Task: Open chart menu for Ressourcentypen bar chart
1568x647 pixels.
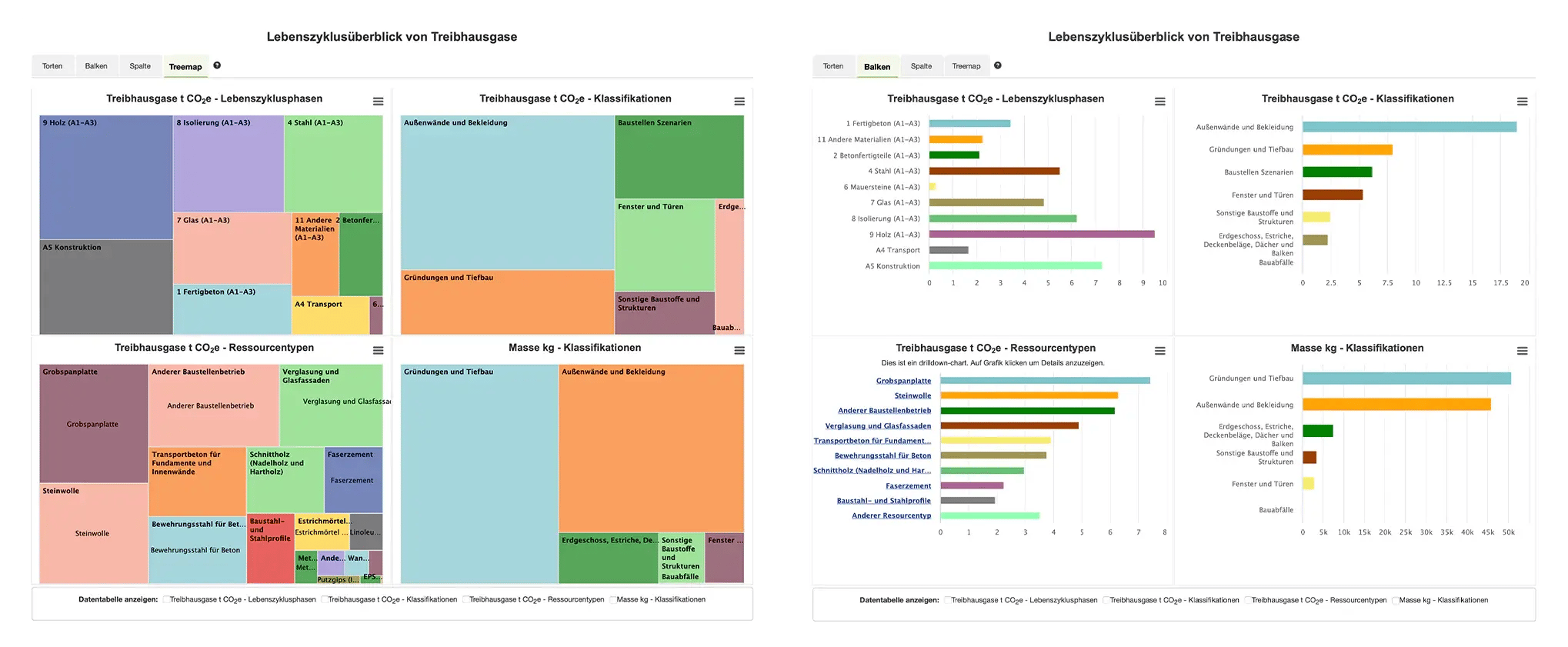Action: [1159, 351]
